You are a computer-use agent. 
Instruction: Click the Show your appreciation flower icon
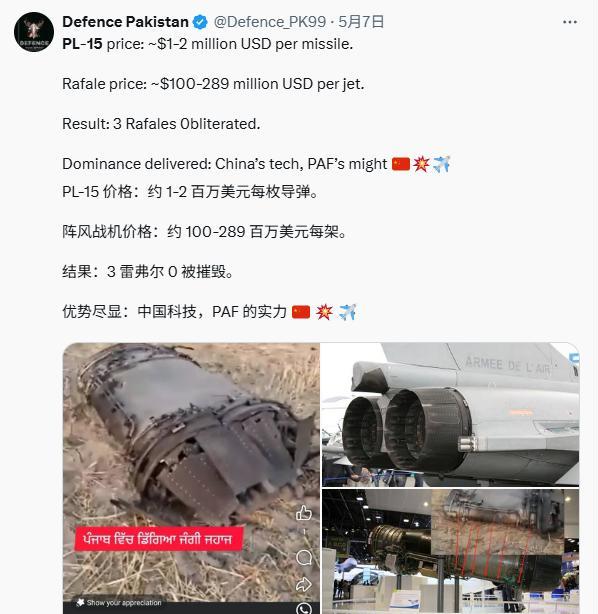pos(81,602)
